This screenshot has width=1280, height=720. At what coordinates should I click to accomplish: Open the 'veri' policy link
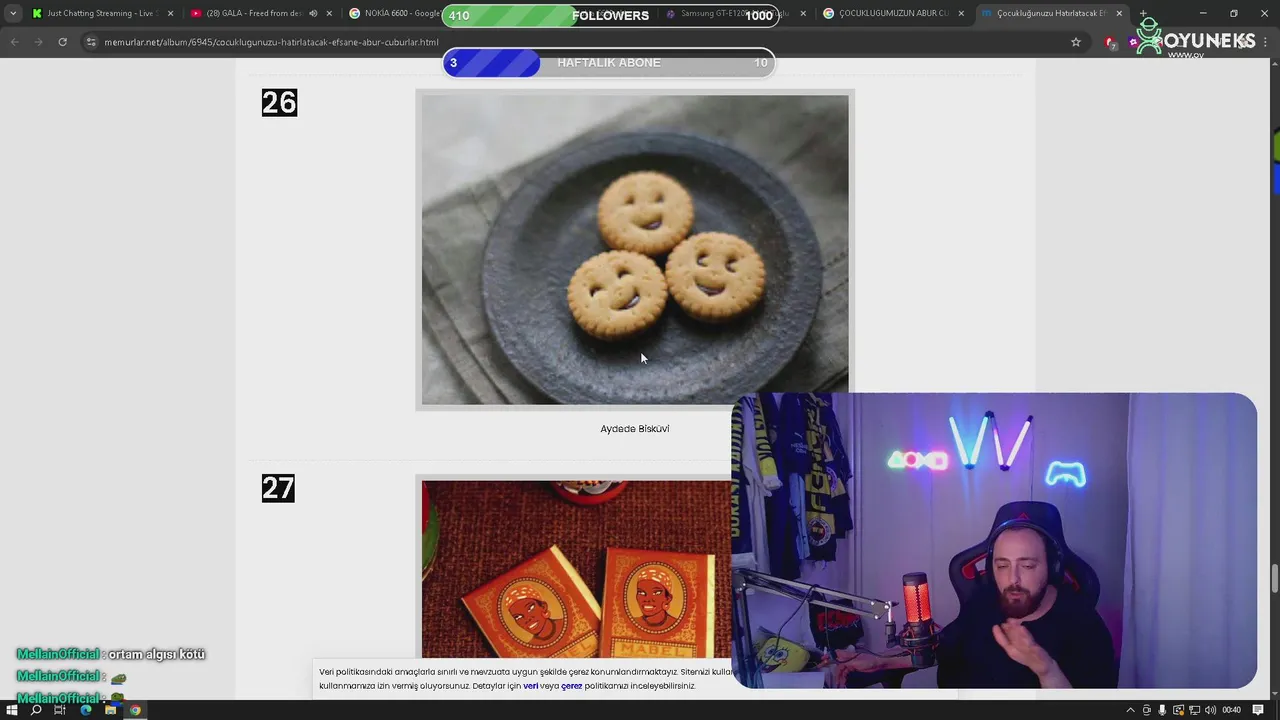click(x=530, y=686)
